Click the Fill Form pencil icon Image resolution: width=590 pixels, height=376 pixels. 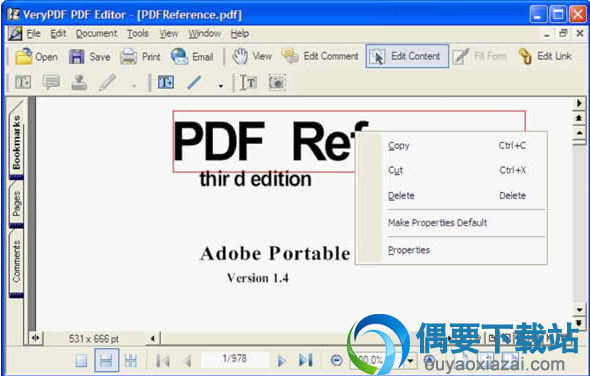[x=461, y=56]
